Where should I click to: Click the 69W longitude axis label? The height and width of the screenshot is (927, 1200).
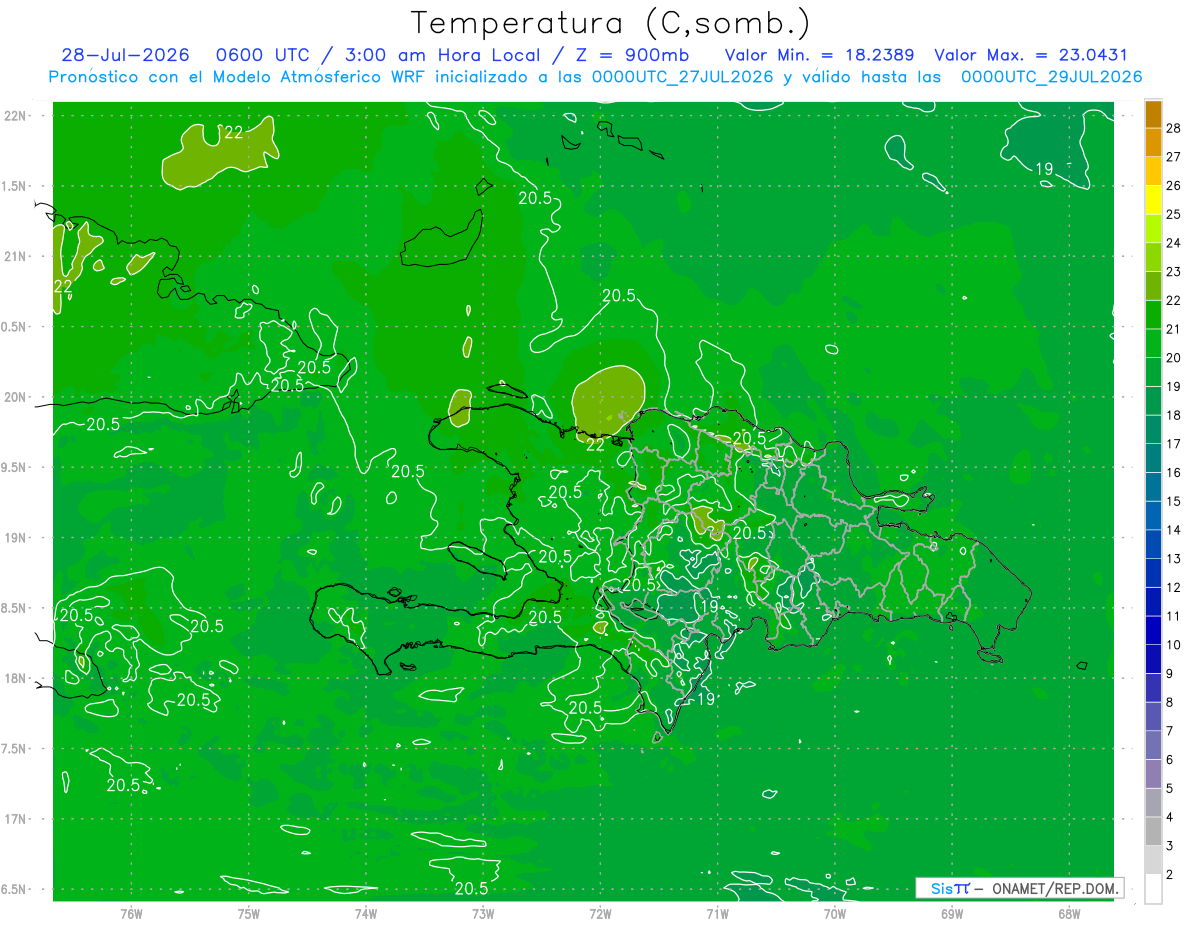(952, 913)
